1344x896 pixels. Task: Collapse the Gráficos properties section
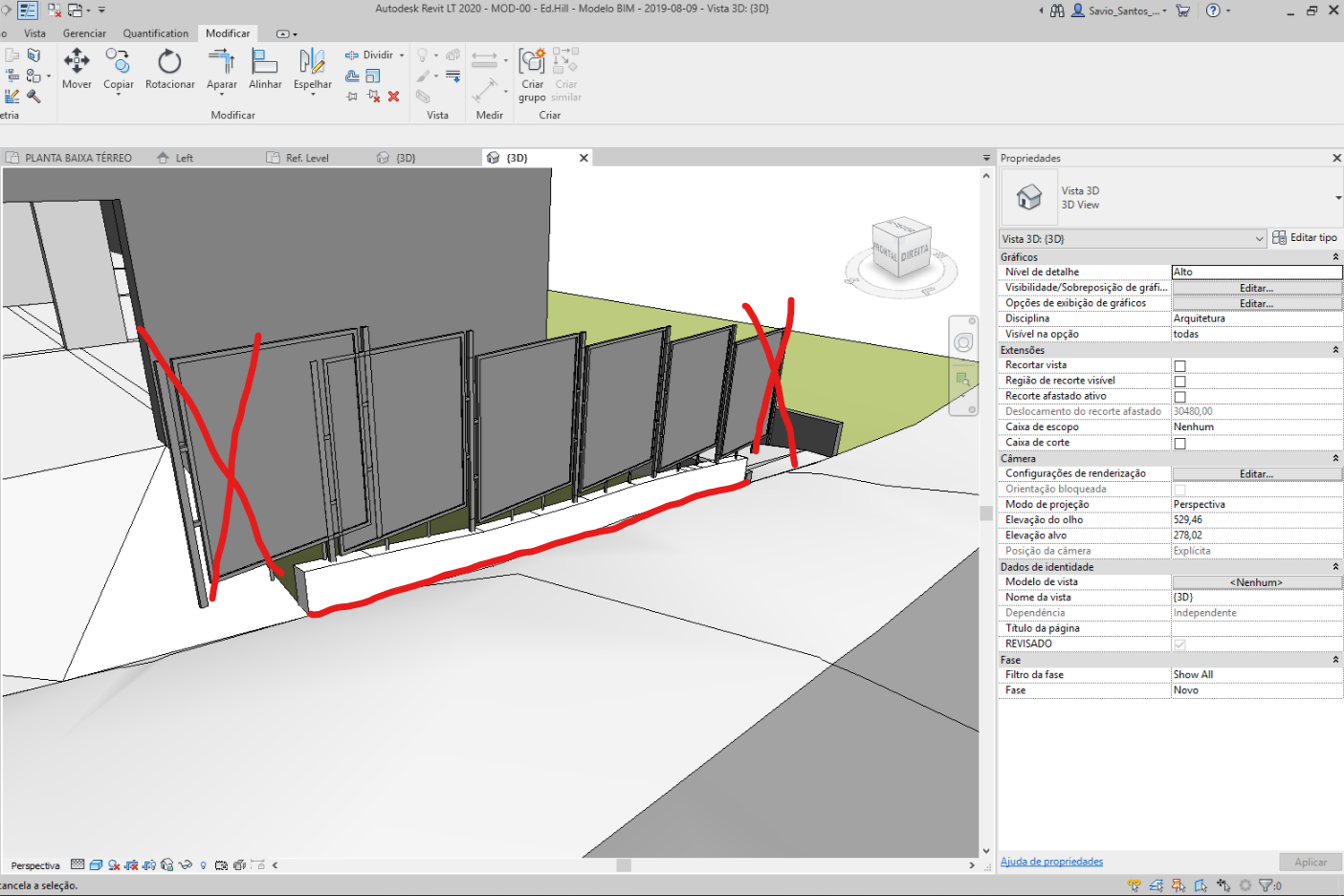click(1335, 256)
